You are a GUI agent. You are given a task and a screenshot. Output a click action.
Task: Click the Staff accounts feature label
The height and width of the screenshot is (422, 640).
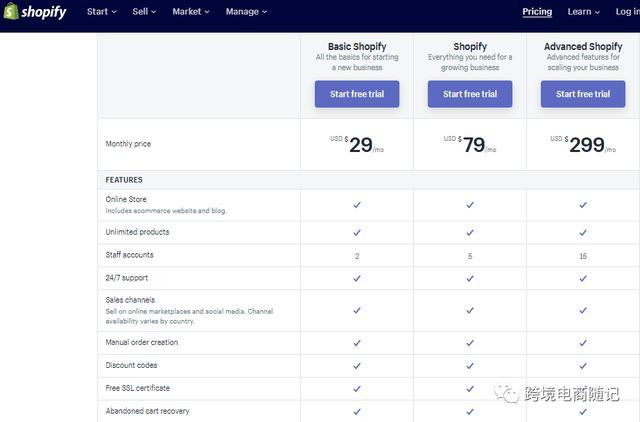pos(129,255)
